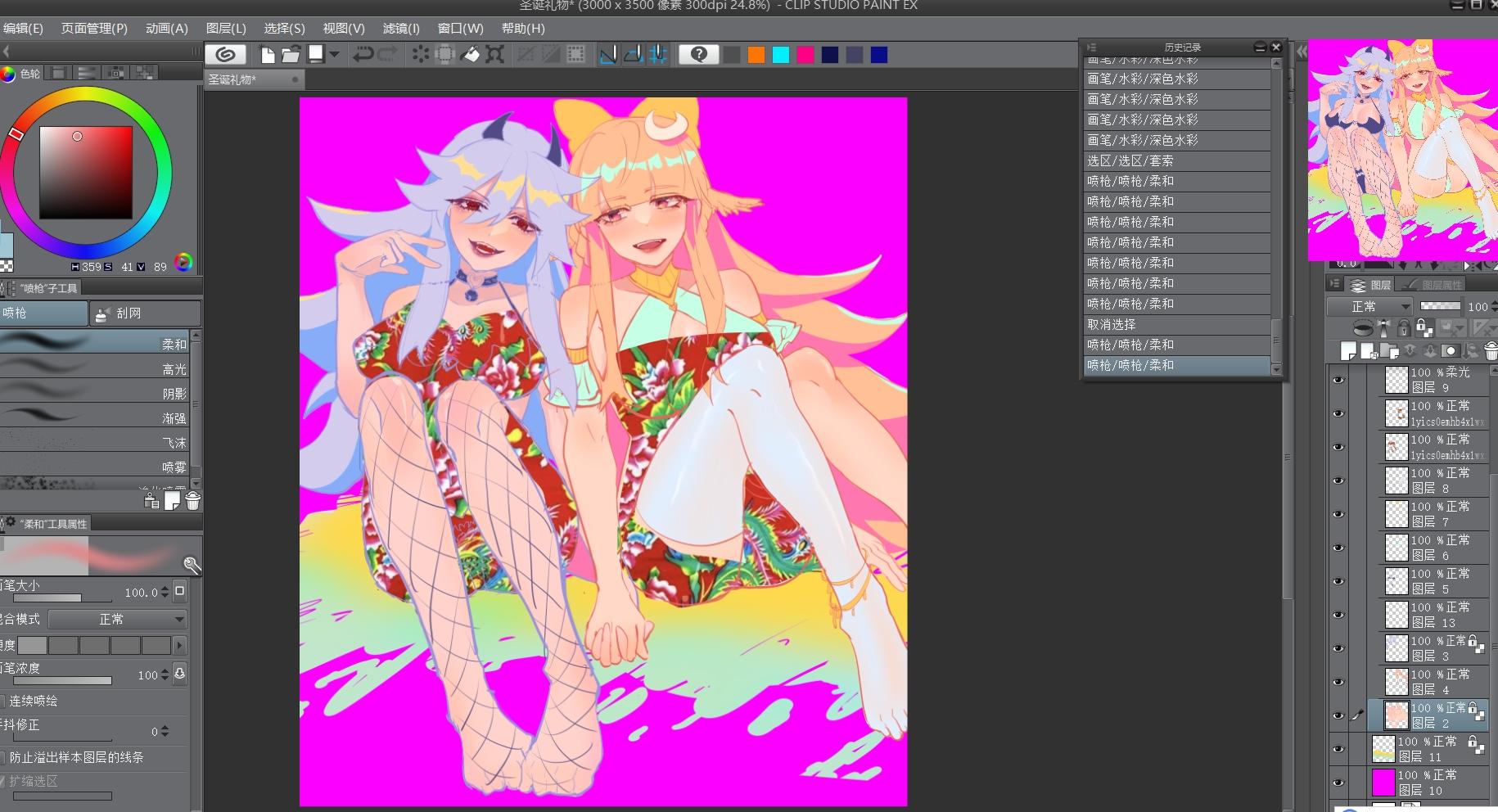Click brush size stepper arrows at 100.0
The image size is (1498, 812).
(x=165, y=592)
